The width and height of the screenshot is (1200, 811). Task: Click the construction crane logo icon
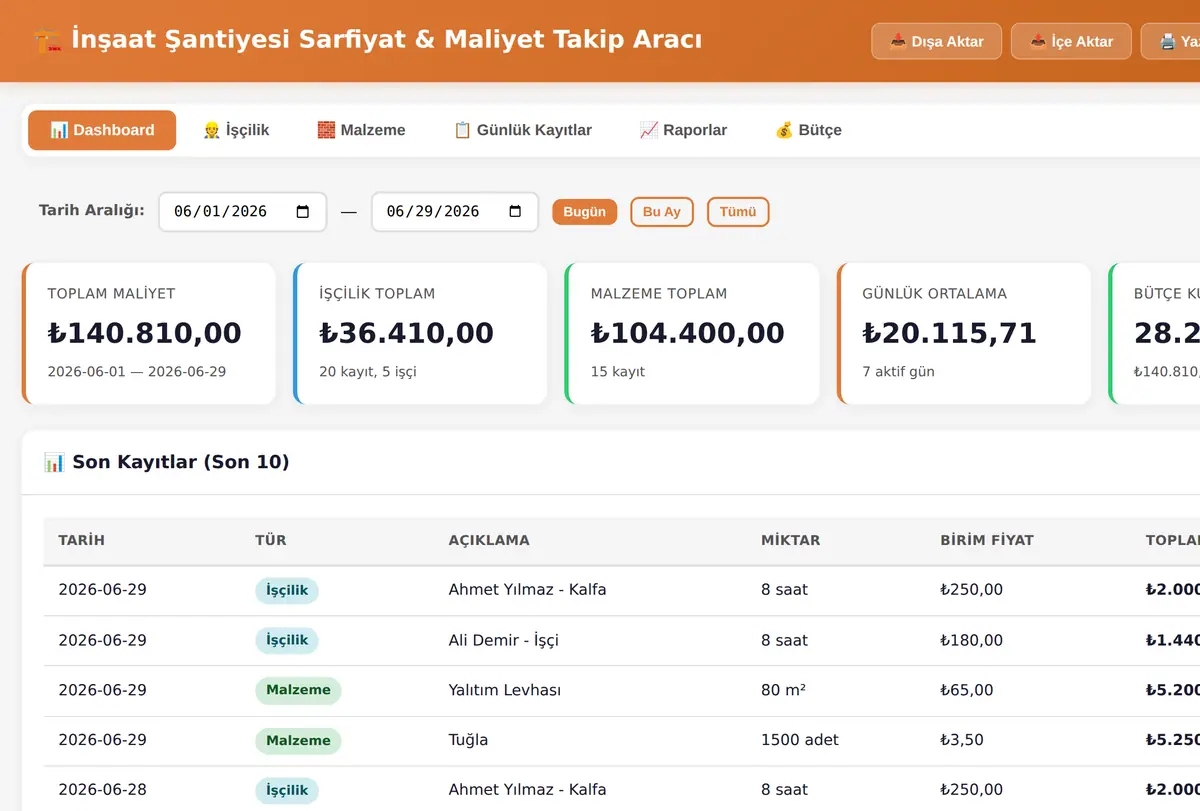point(48,41)
